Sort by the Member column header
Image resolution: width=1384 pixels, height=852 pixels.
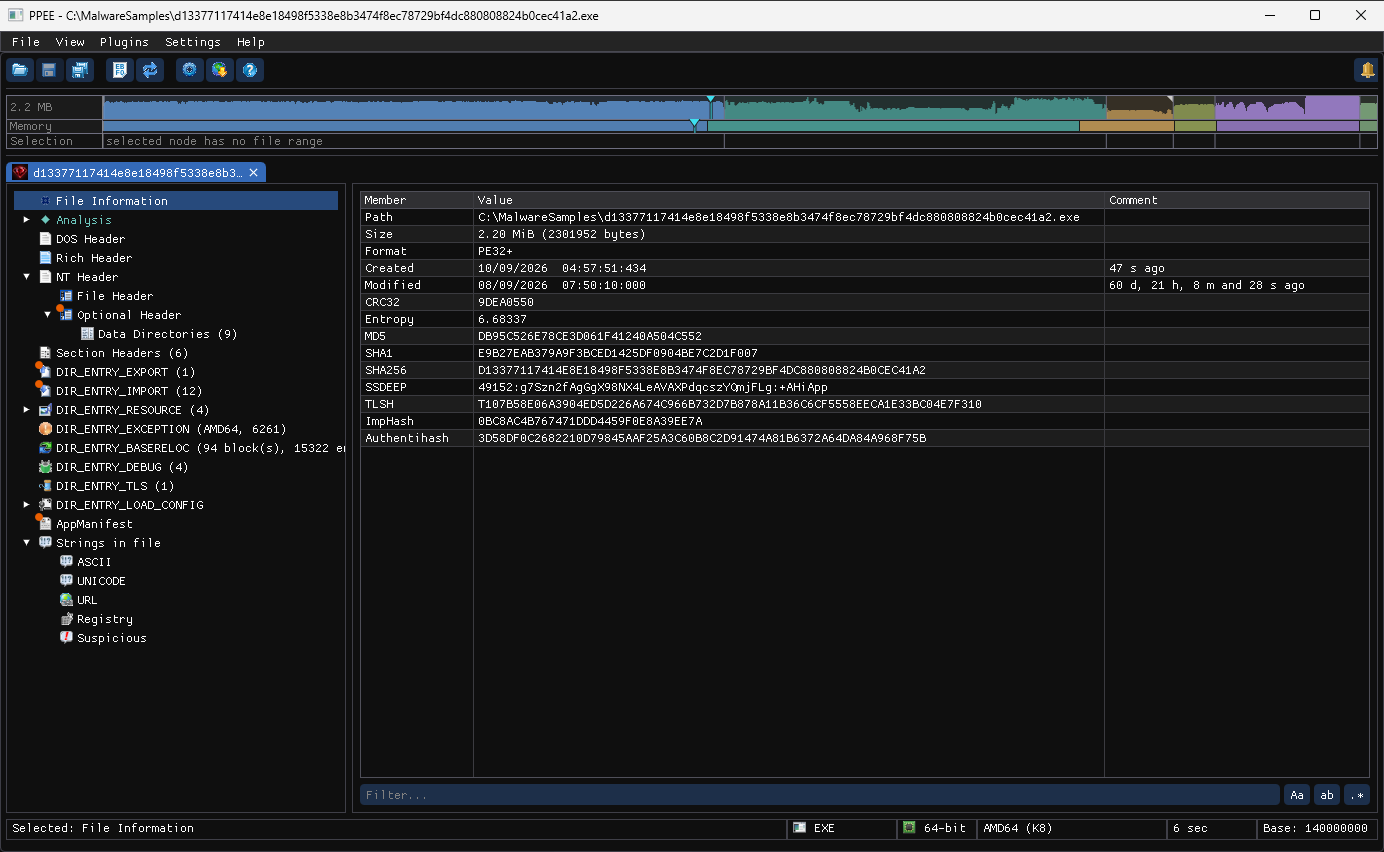pos(417,200)
